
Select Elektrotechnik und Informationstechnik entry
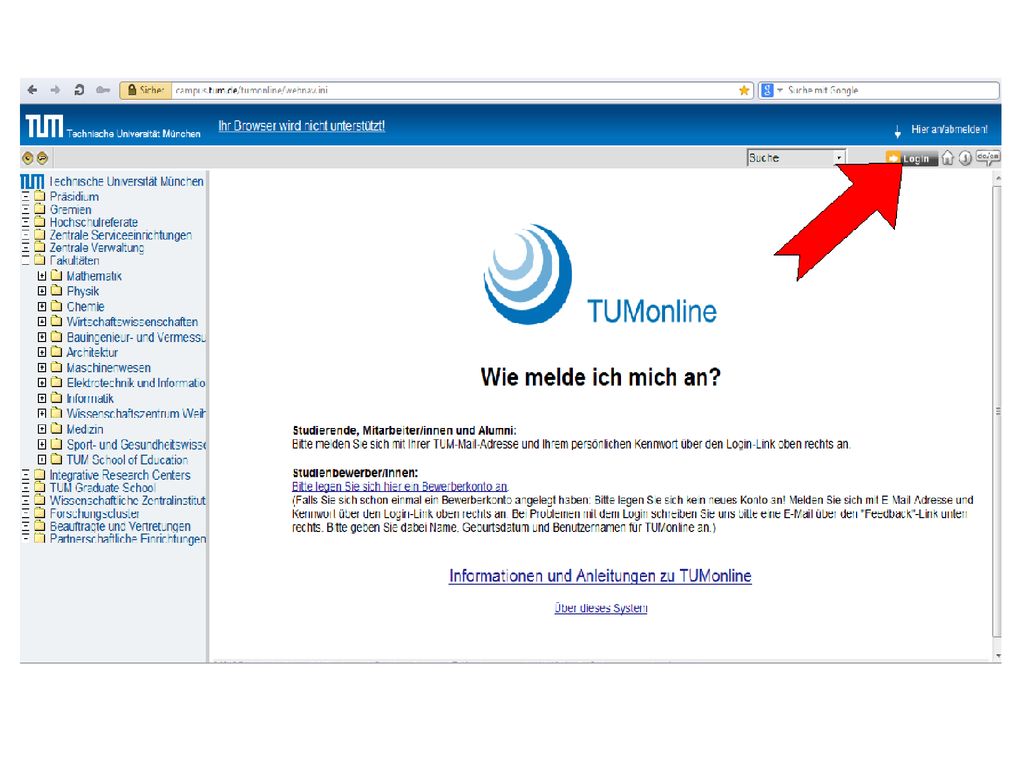(x=136, y=383)
